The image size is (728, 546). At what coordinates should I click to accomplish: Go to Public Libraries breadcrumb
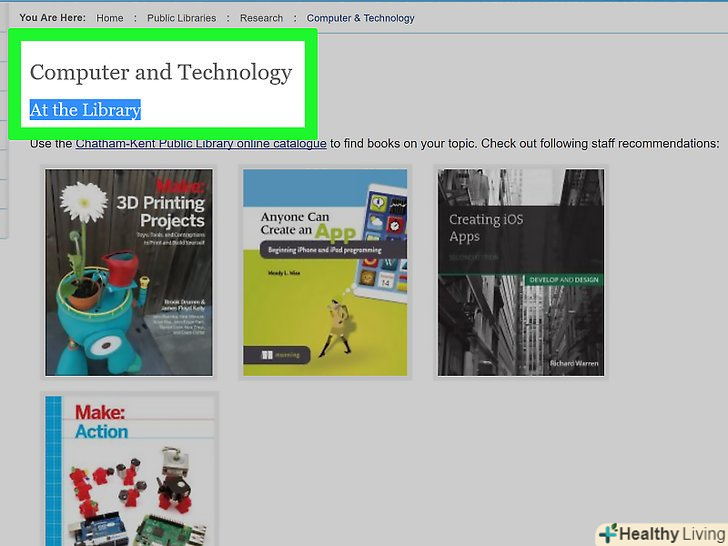[182, 18]
